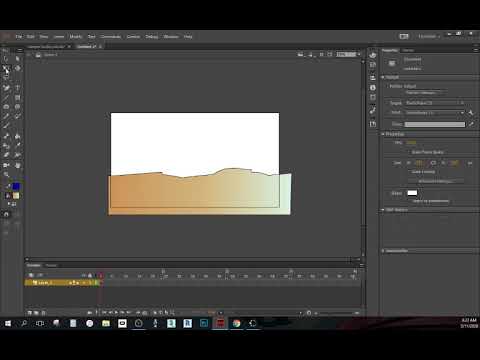
Task: Select the Pencil tool
Action: 6,116
